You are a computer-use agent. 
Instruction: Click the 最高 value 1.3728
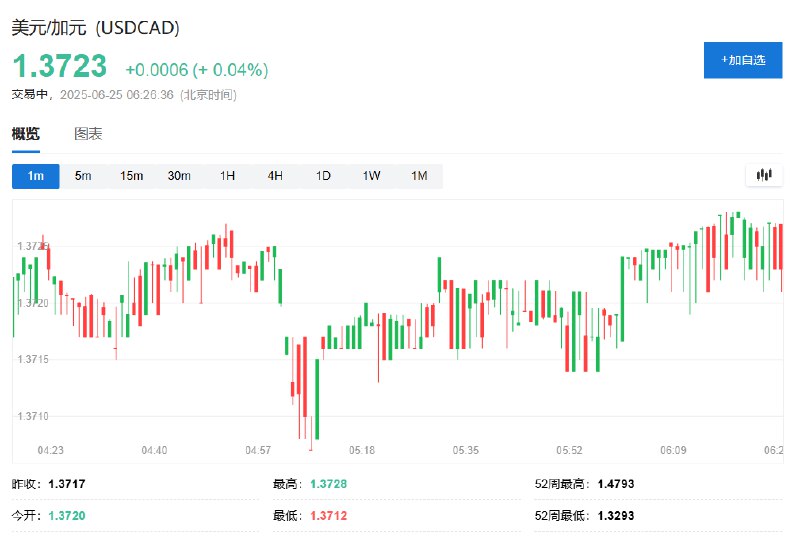pyautogui.click(x=329, y=484)
